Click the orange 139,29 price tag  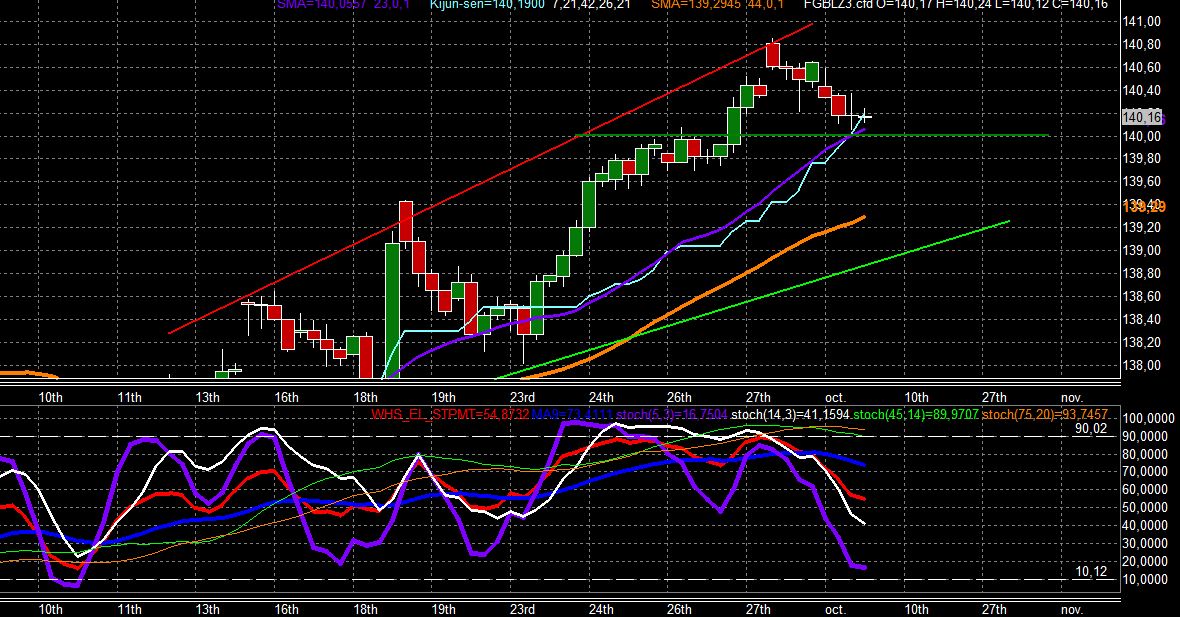click(x=1144, y=206)
